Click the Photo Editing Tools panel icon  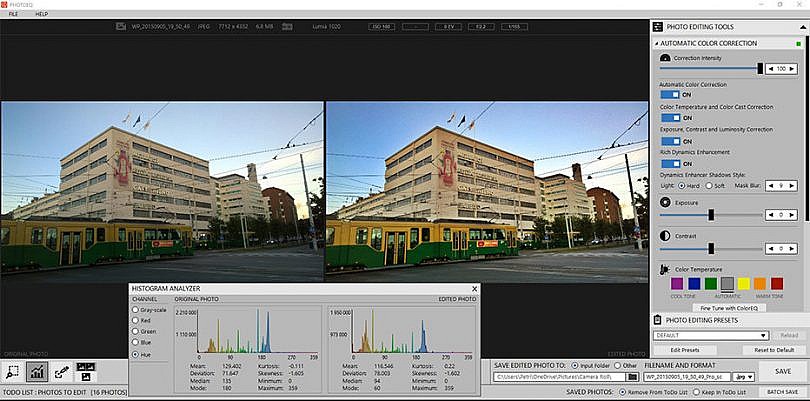658,27
